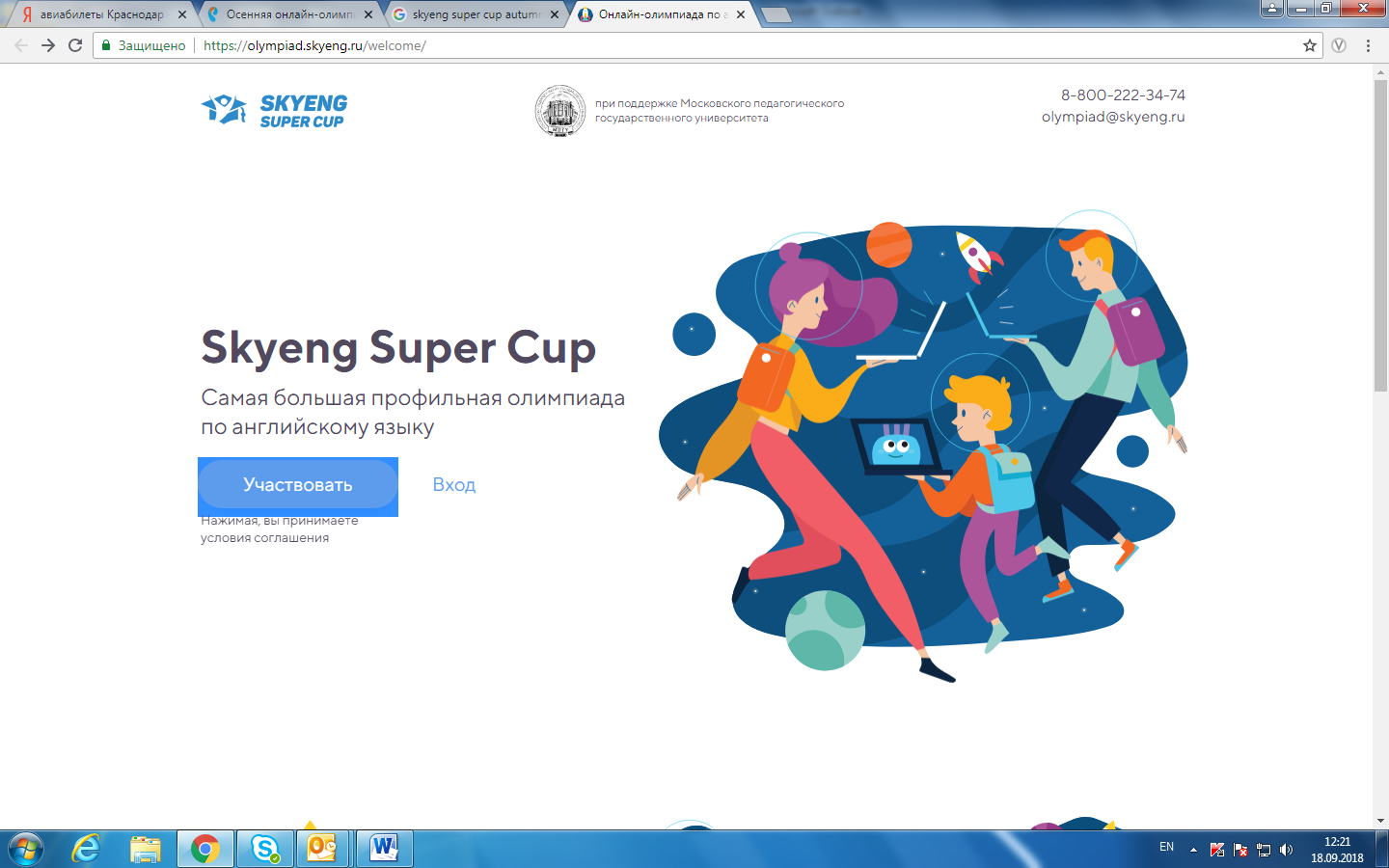This screenshot has height=868, width=1389.
Task: Click the volume speaker tray icon
Action: tap(1286, 850)
